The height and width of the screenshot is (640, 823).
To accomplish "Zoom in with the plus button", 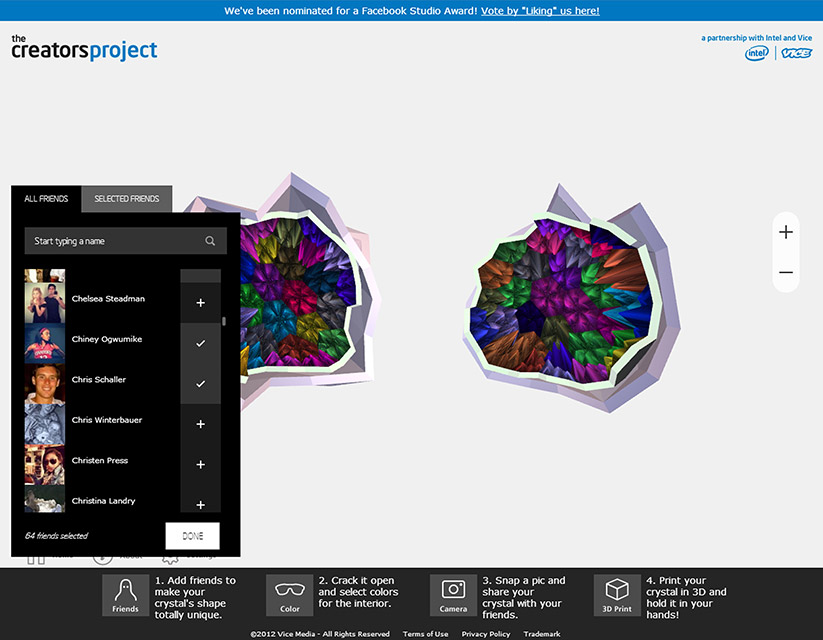I will coord(786,232).
